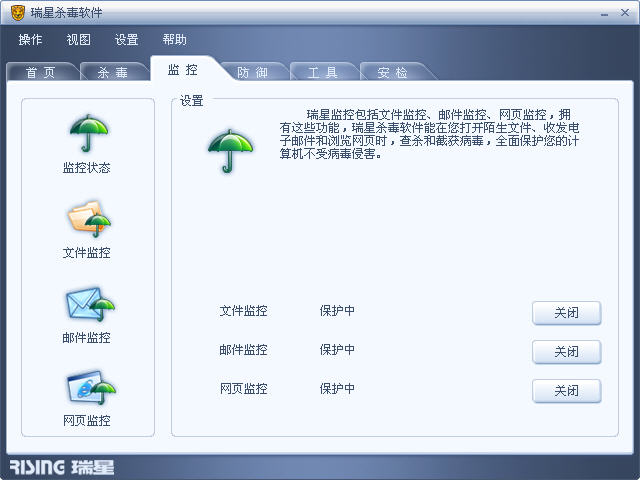Switch to the 防御 tab
640x480 pixels.
point(252,72)
